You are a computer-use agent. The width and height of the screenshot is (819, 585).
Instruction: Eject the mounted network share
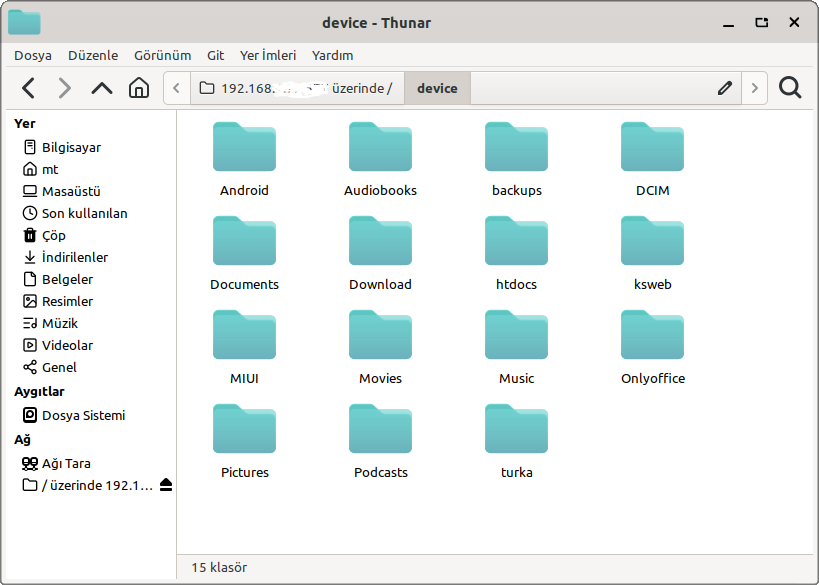click(166, 485)
